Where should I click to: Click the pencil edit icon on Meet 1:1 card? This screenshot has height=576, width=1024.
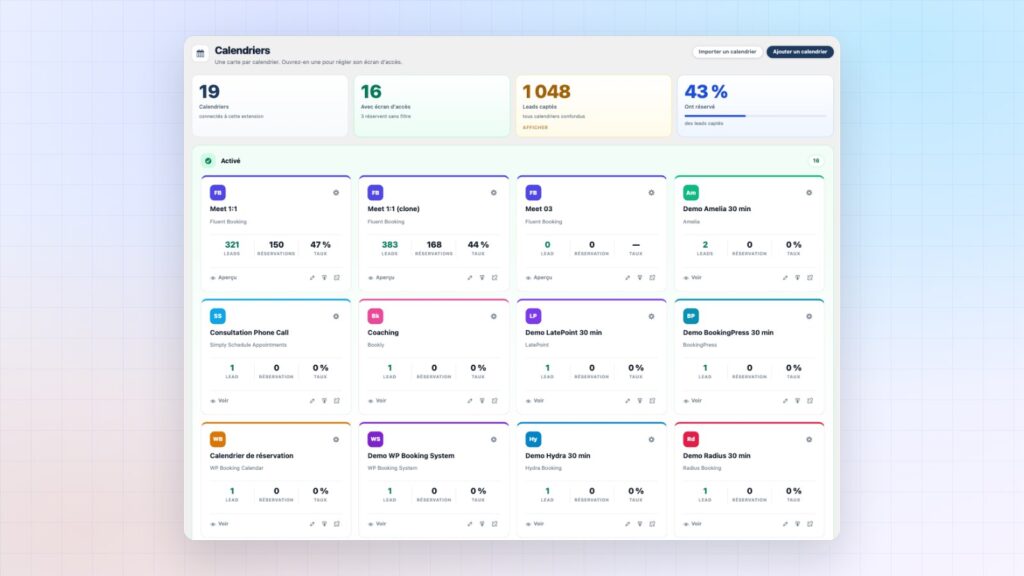coord(312,278)
